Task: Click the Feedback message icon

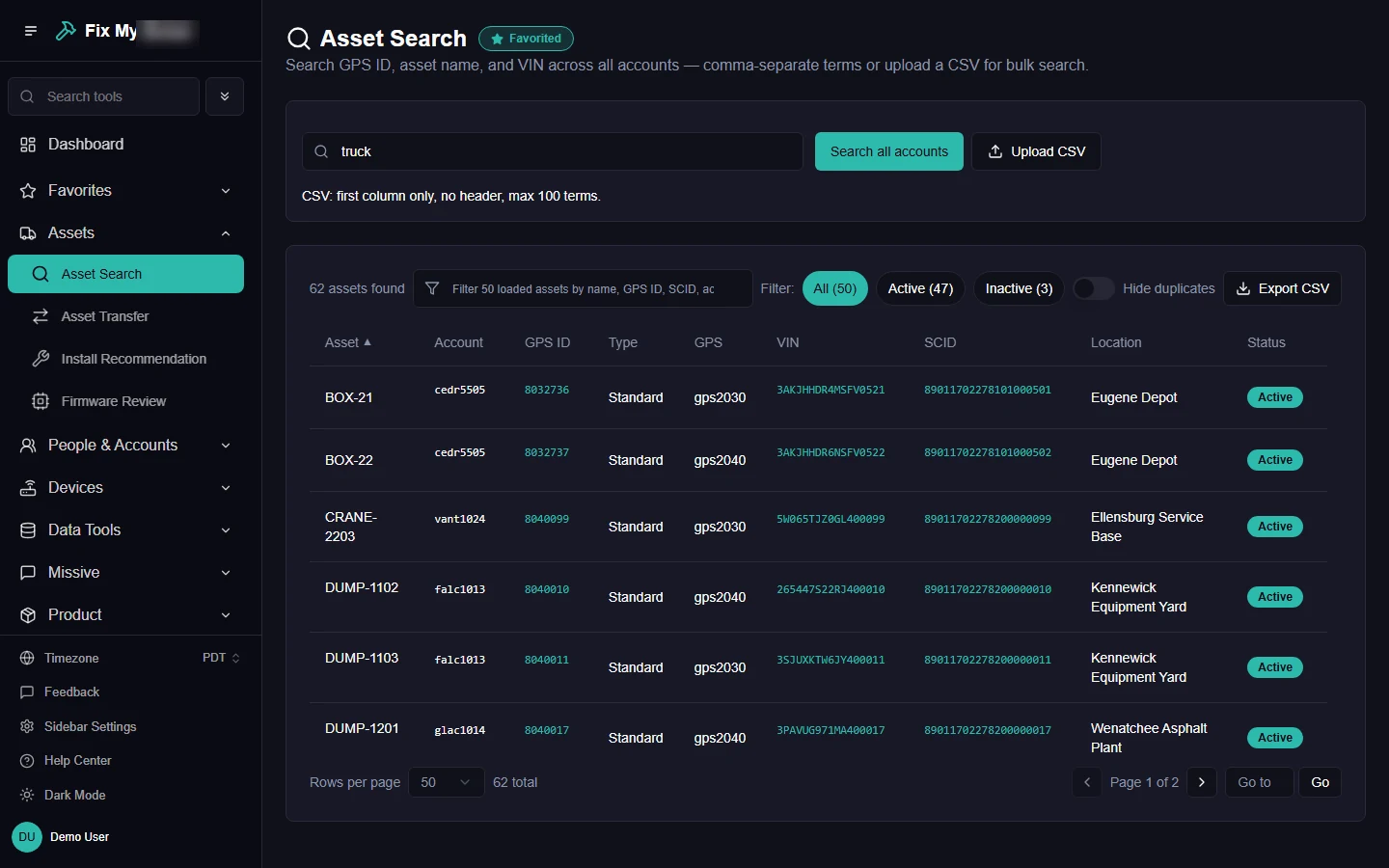Action: pos(27,692)
